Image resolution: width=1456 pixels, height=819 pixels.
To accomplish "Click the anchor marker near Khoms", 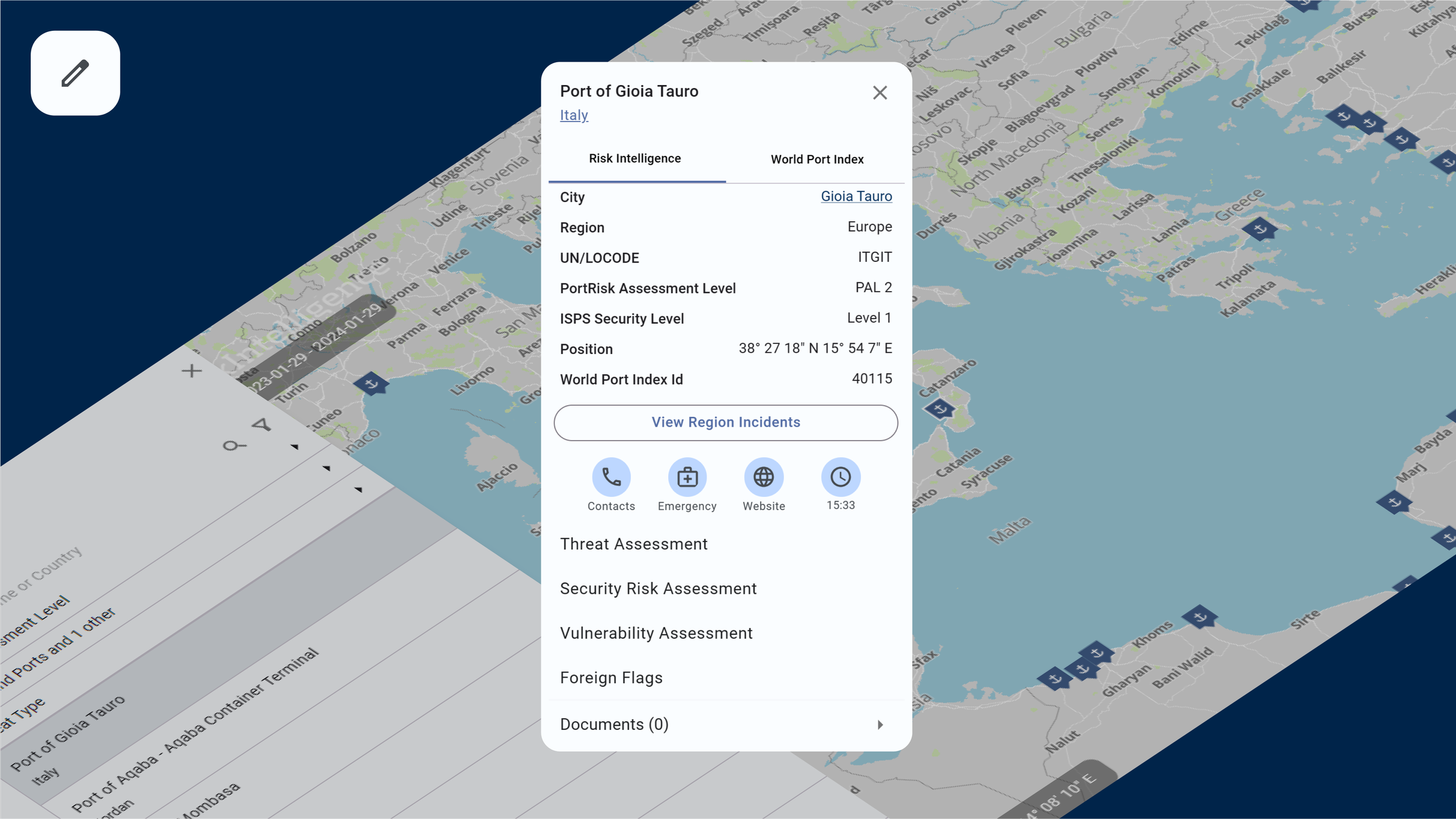I will (x=1199, y=616).
